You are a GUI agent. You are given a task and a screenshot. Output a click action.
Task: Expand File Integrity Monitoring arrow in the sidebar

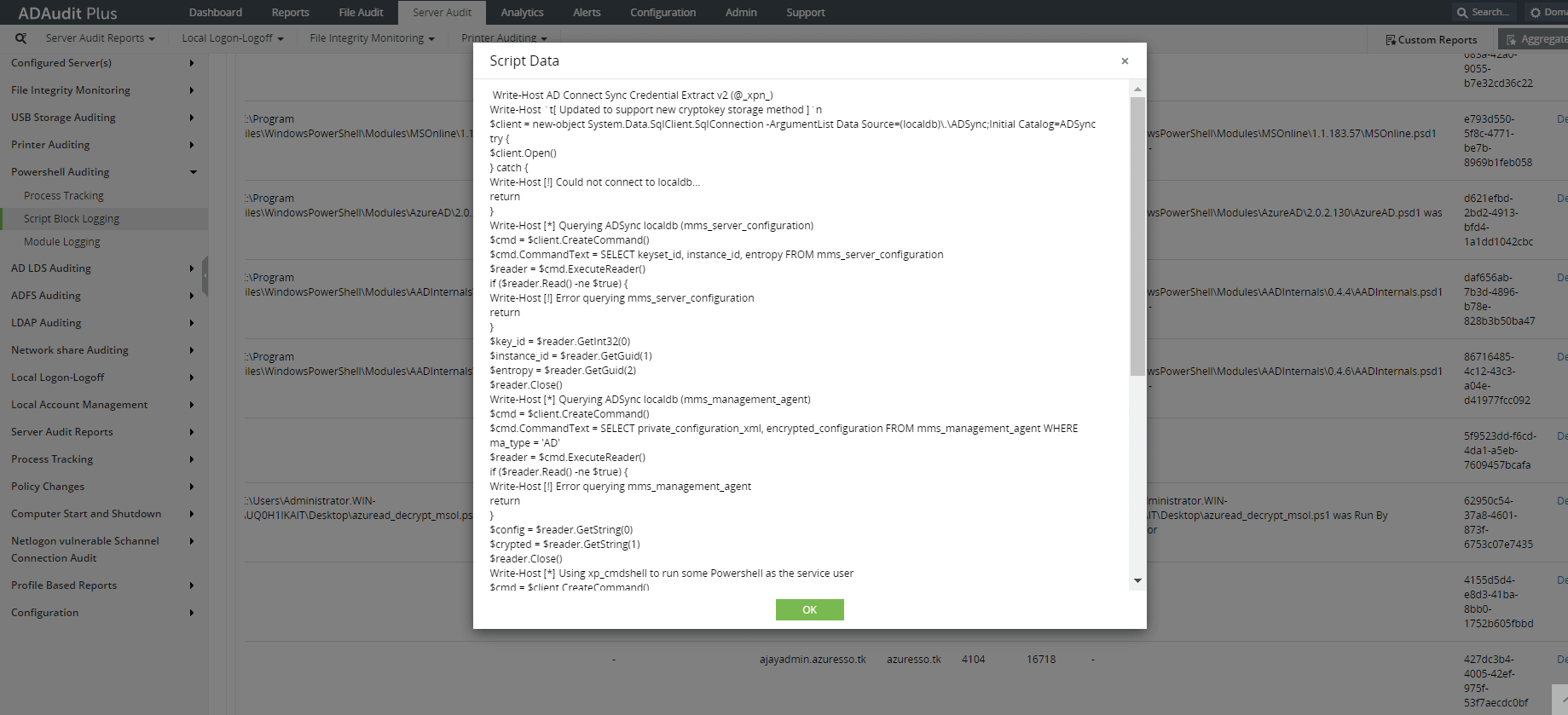[x=192, y=90]
